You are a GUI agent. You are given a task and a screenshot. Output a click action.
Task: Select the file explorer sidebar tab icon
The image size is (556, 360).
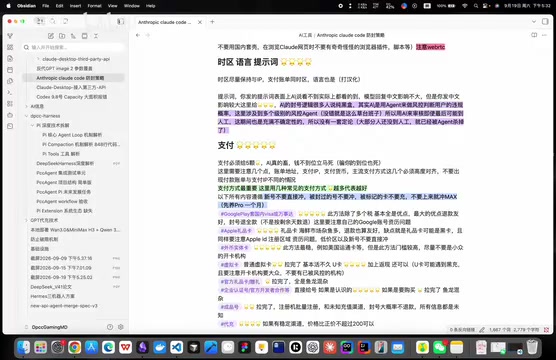click(x=40, y=21)
